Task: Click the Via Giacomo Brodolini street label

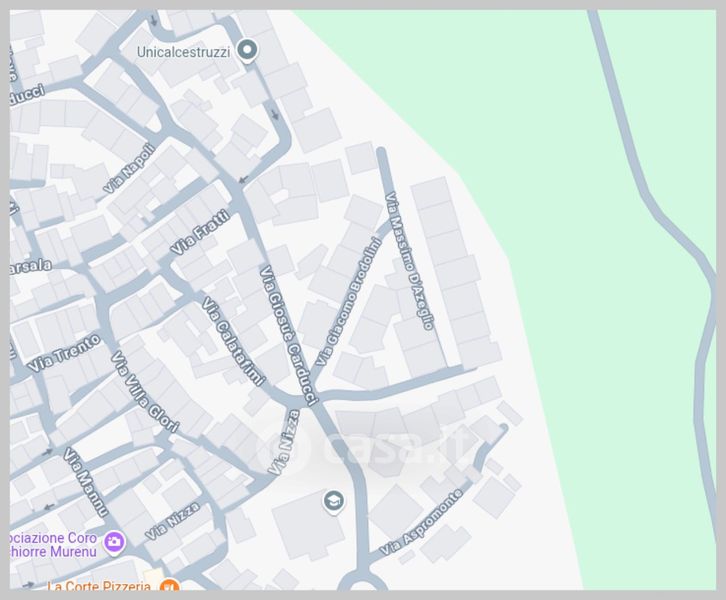Action: coord(348,301)
